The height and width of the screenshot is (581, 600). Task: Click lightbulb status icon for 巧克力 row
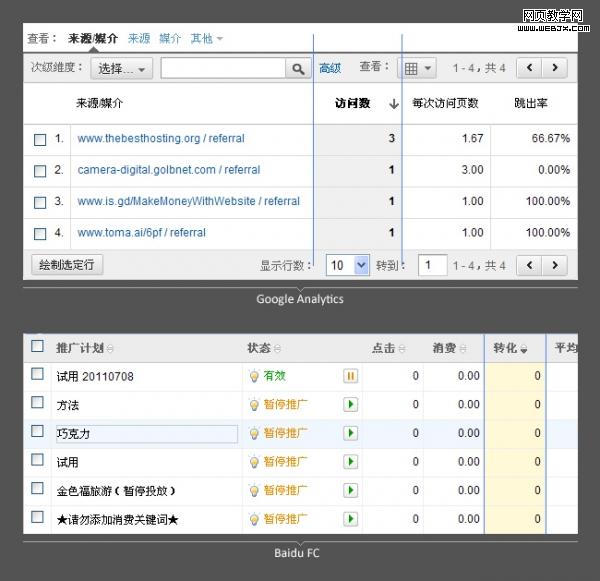tap(254, 434)
